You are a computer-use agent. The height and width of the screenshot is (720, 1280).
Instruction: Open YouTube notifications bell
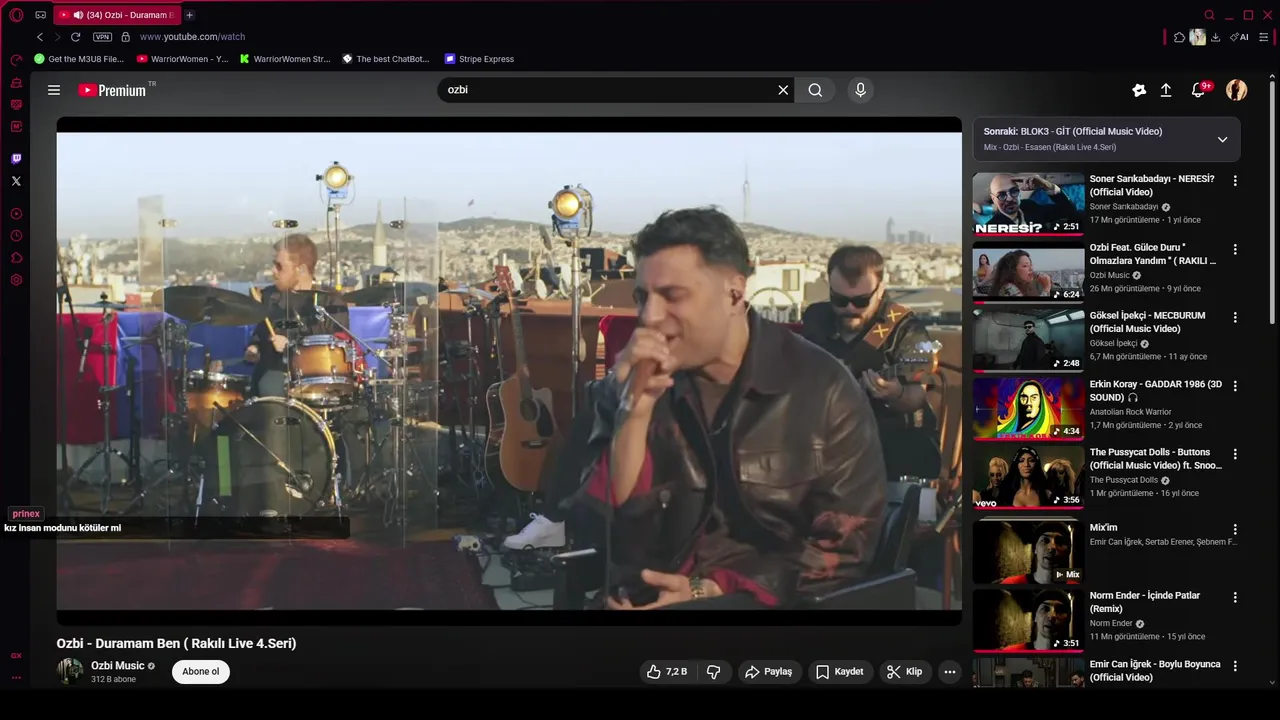[1198, 90]
